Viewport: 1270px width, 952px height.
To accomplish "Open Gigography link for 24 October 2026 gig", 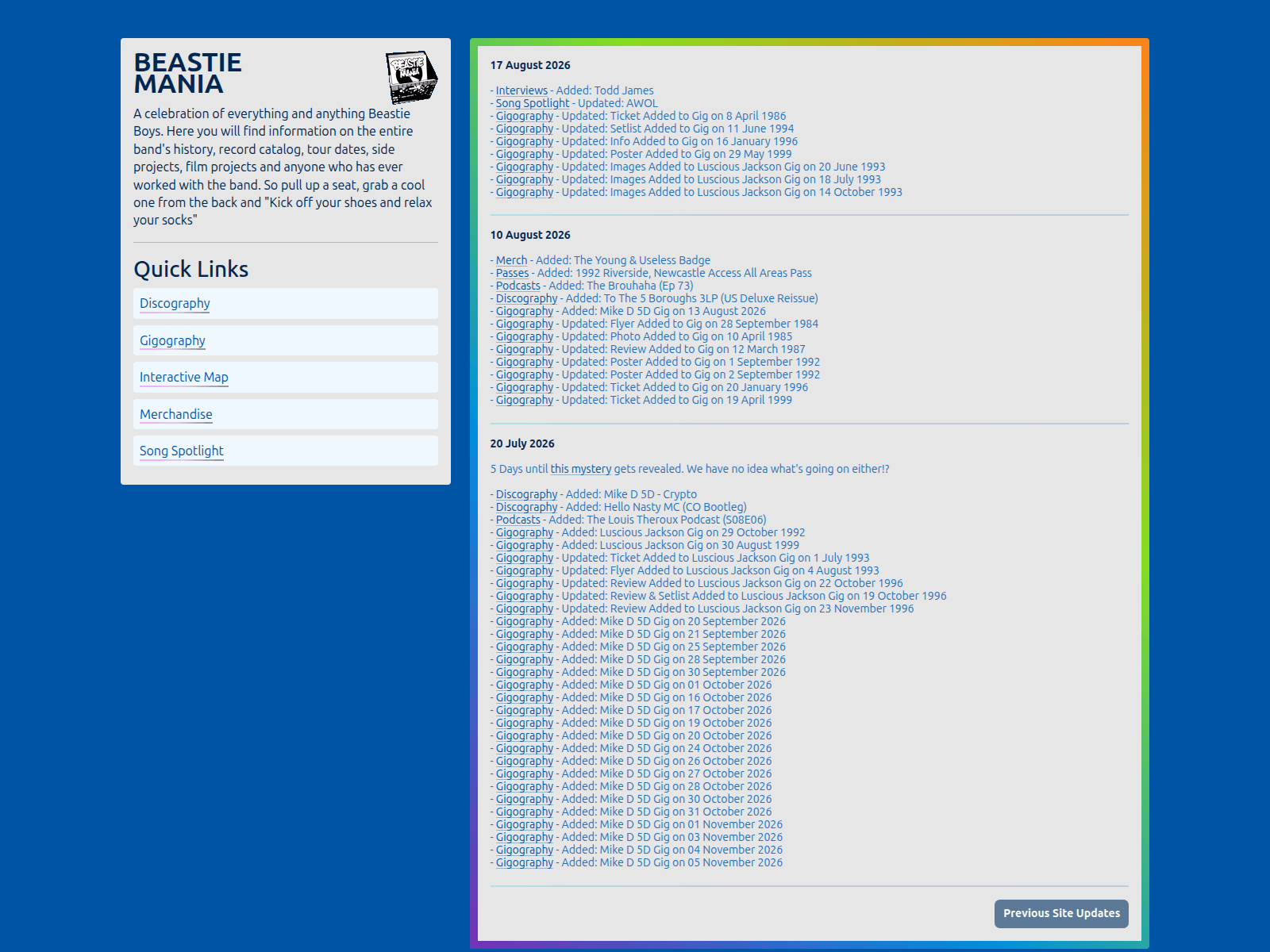I will [x=525, y=748].
